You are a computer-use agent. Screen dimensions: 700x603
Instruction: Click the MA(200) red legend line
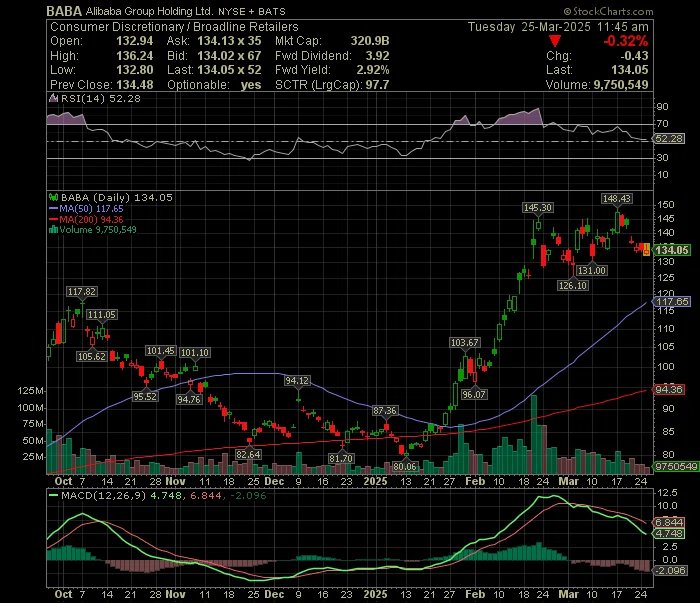click(x=53, y=220)
